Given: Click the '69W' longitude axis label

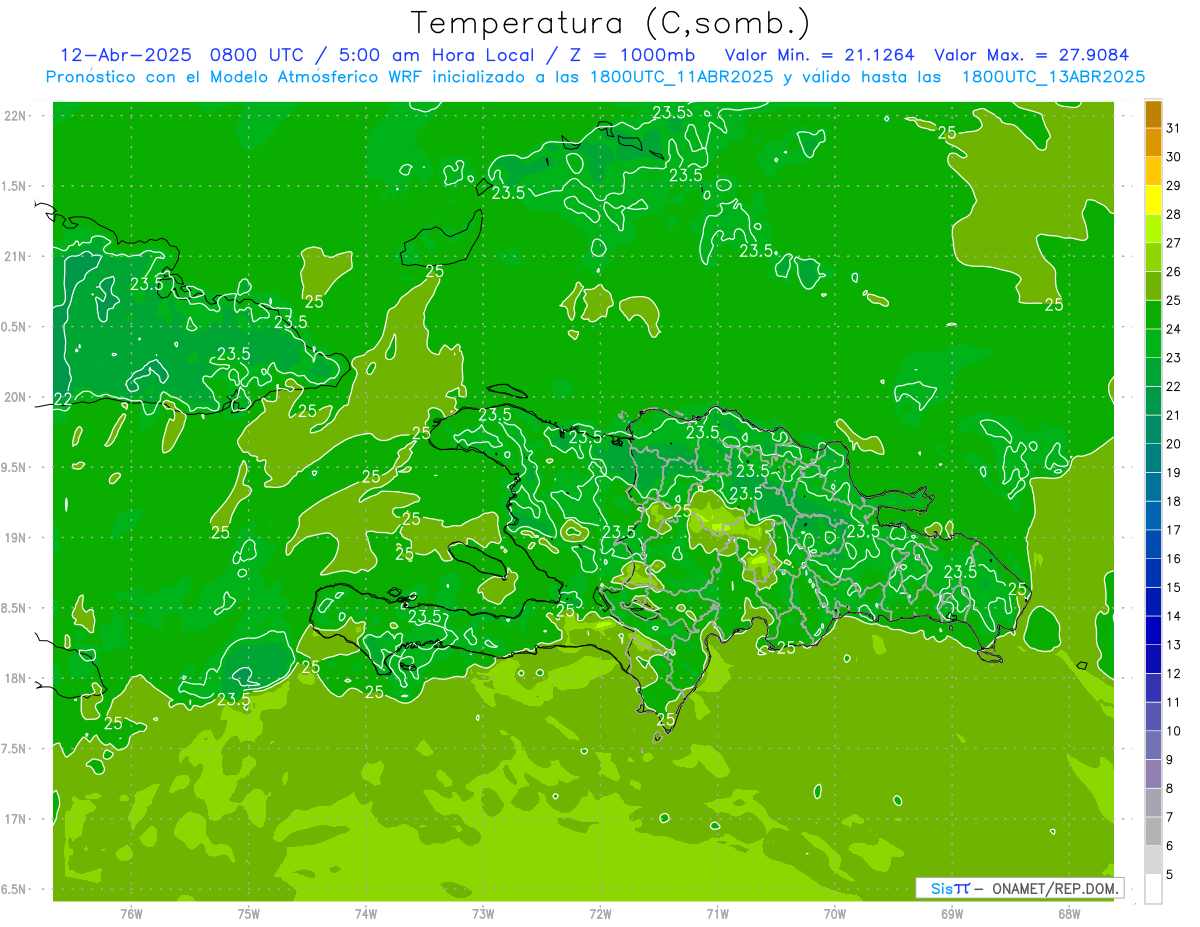Looking at the screenshot, I should tap(952, 914).
